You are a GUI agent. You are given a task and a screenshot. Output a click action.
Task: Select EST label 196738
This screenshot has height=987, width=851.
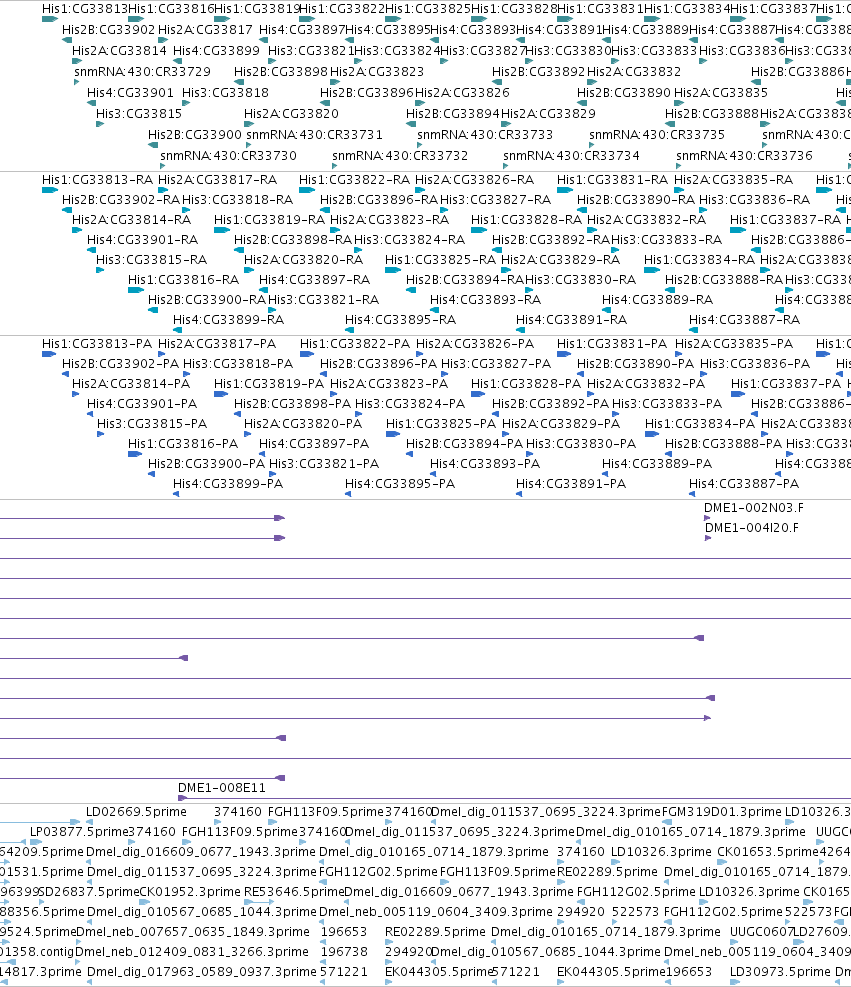pyautogui.click(x=344, y=951)
